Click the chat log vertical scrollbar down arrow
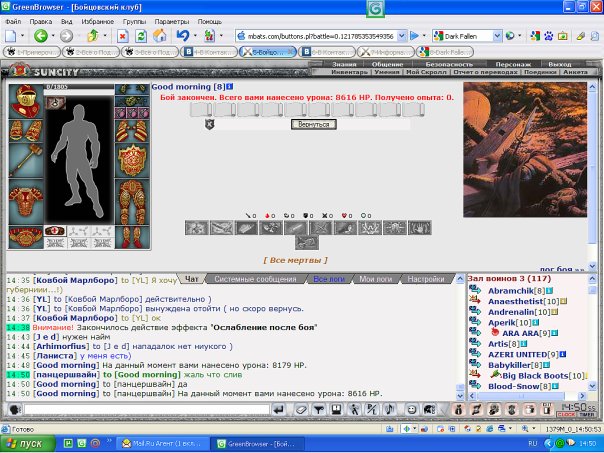 460,396
